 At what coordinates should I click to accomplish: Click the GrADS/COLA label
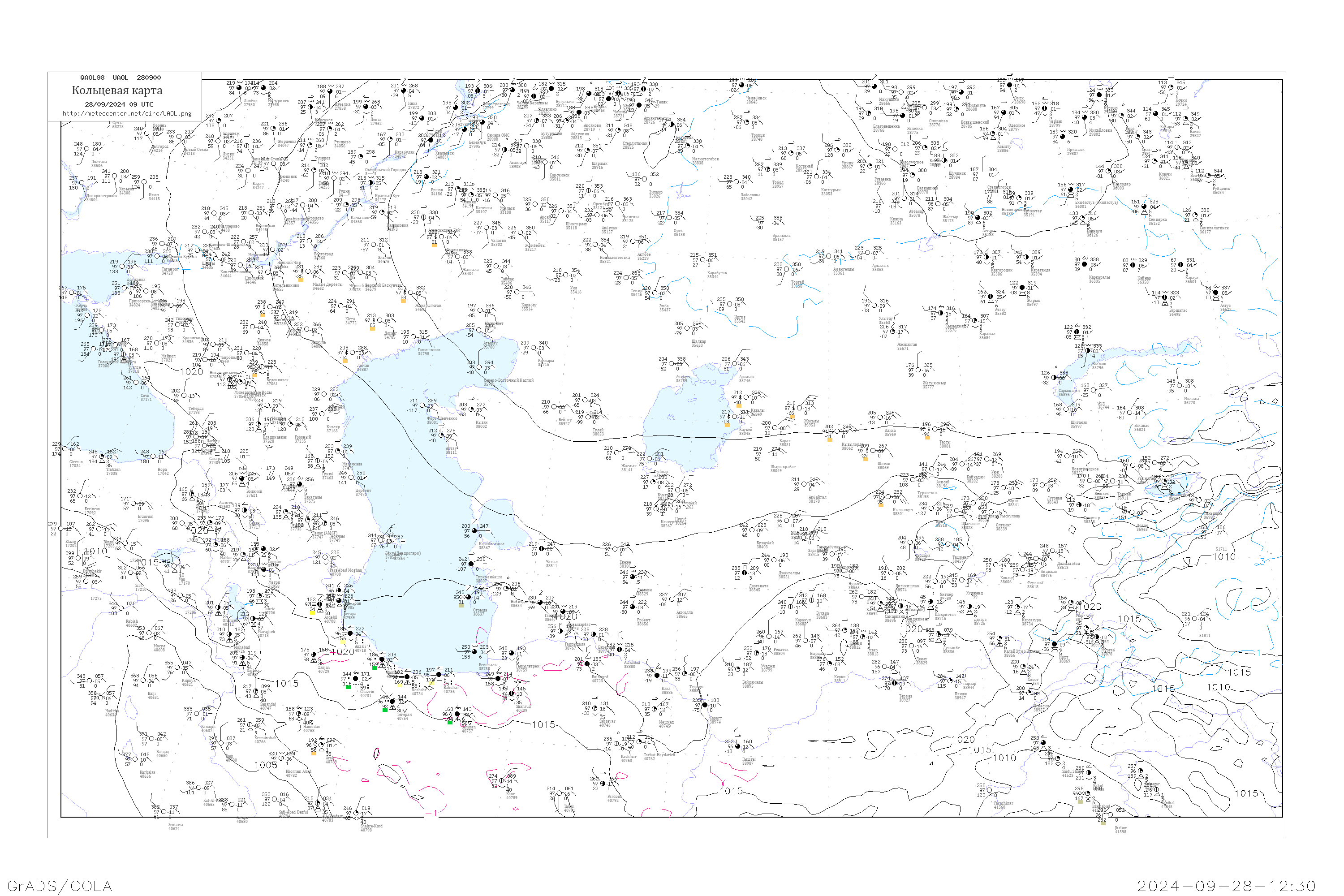60,886
